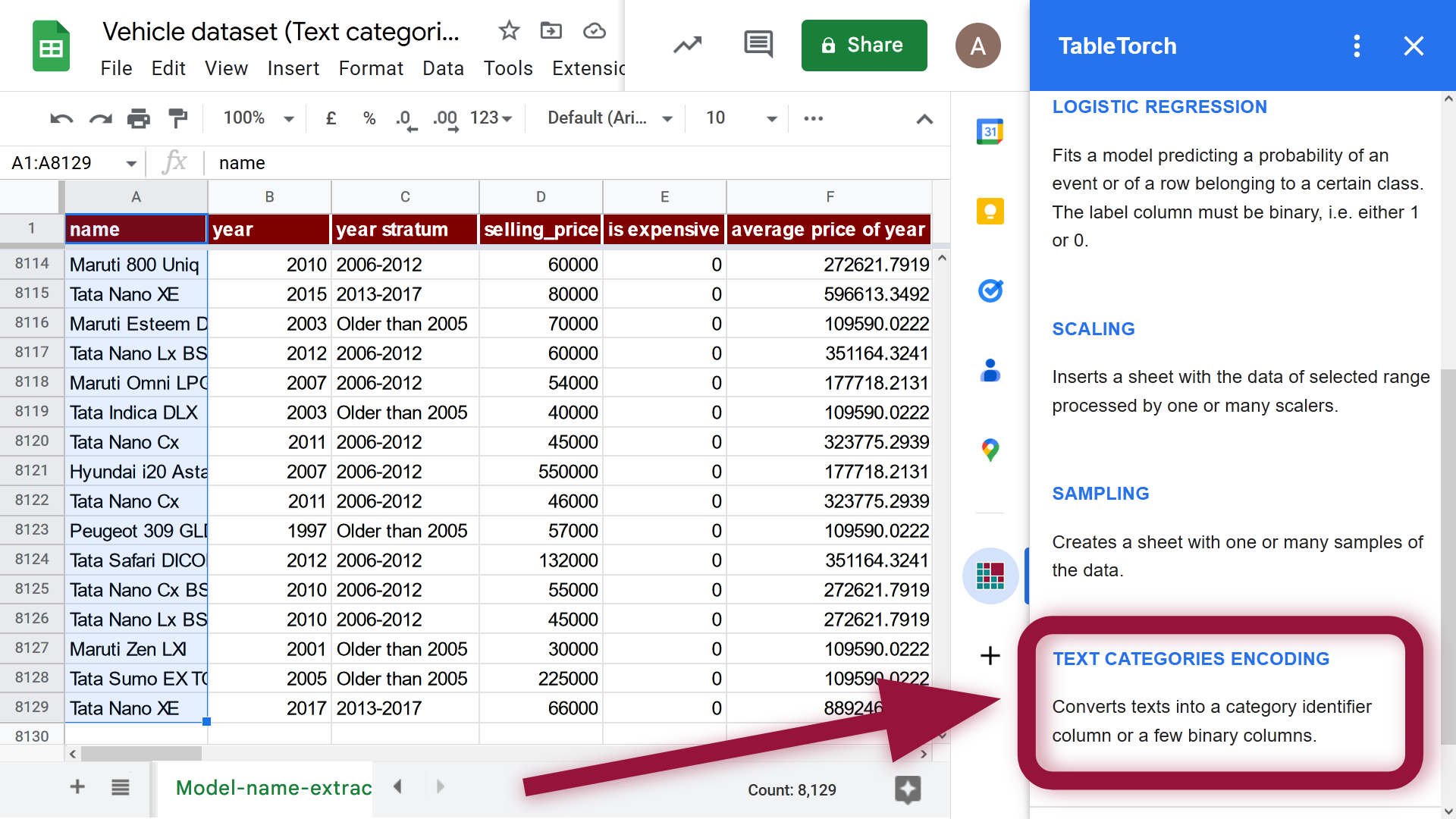Click the selling price cell 550000

541,471
